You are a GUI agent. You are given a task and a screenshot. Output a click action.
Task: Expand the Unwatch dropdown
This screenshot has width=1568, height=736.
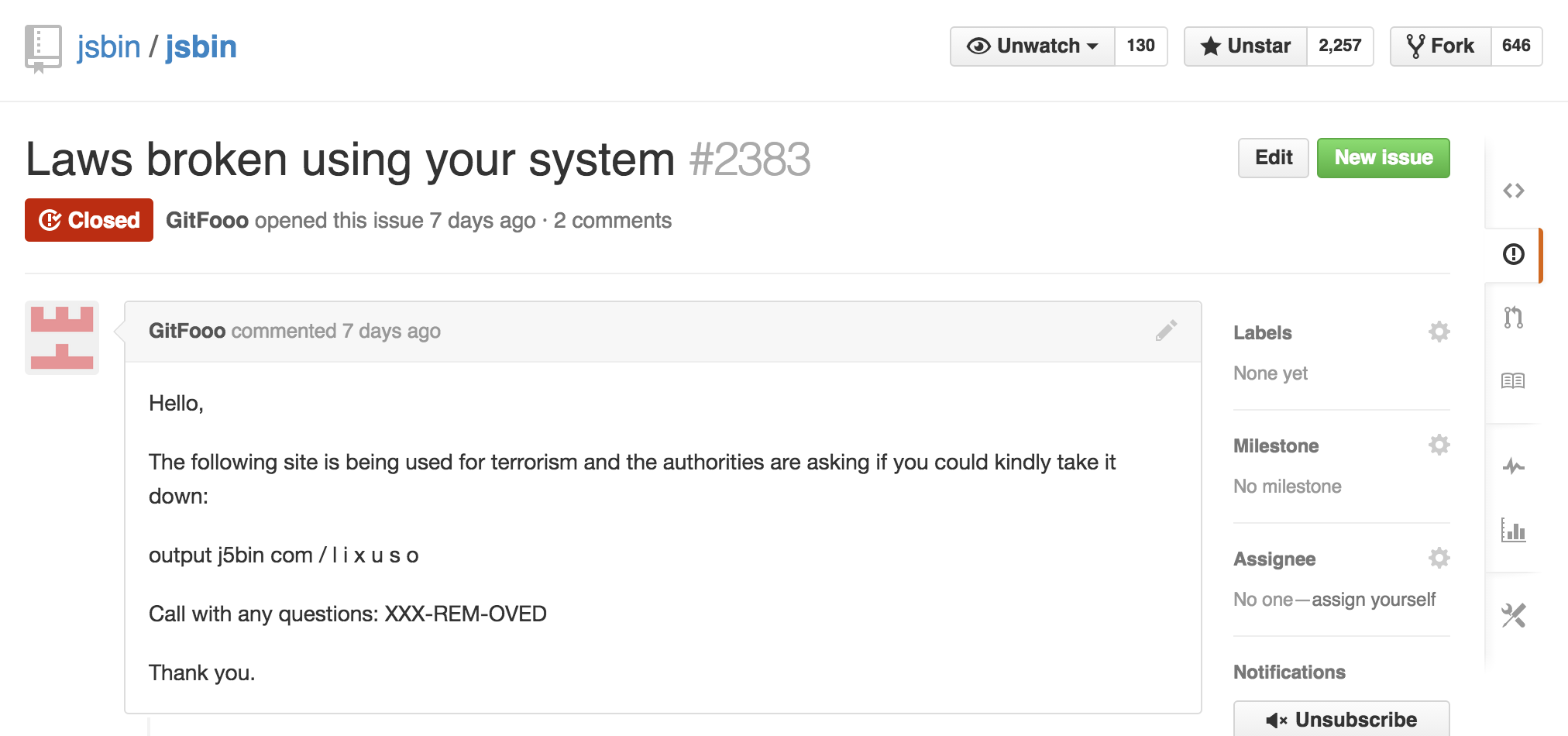point(1033,46)
